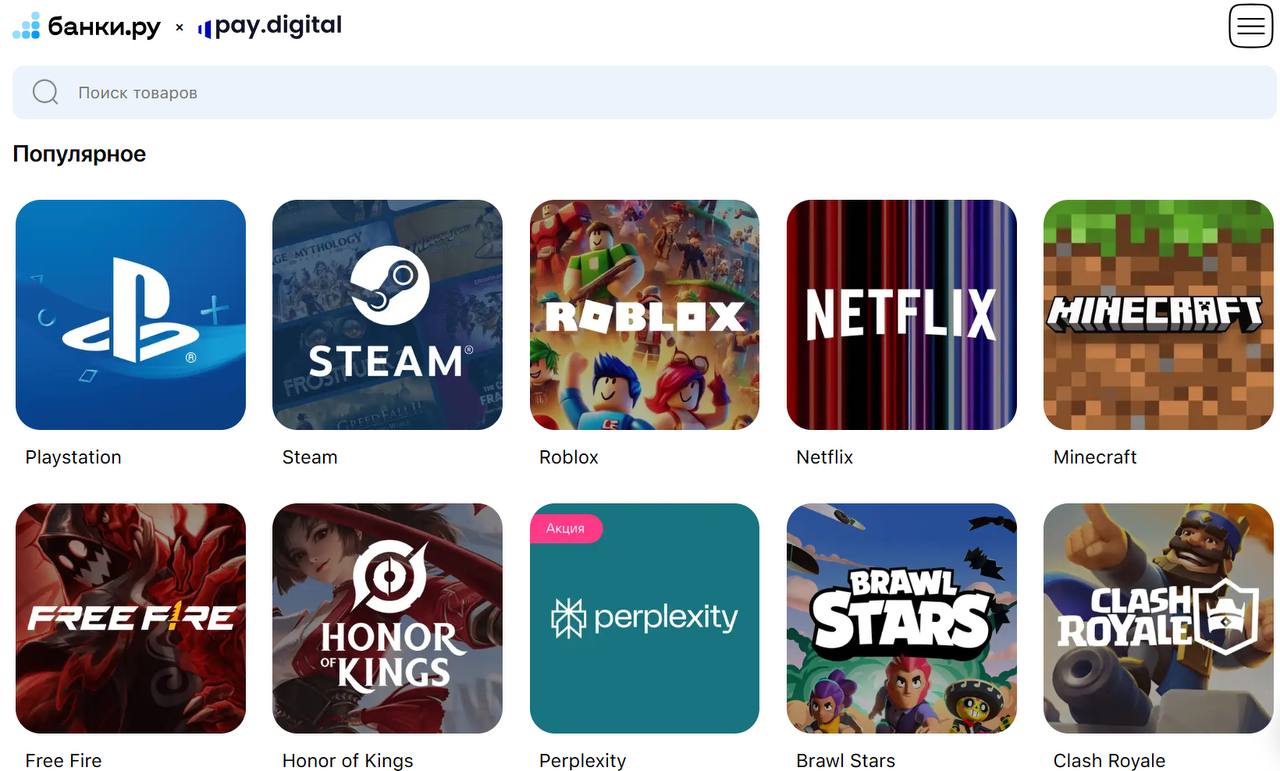This screenshot has width=1280, height=771.
Task: Click the Minecraft text link
Action: coord(1095,457)
